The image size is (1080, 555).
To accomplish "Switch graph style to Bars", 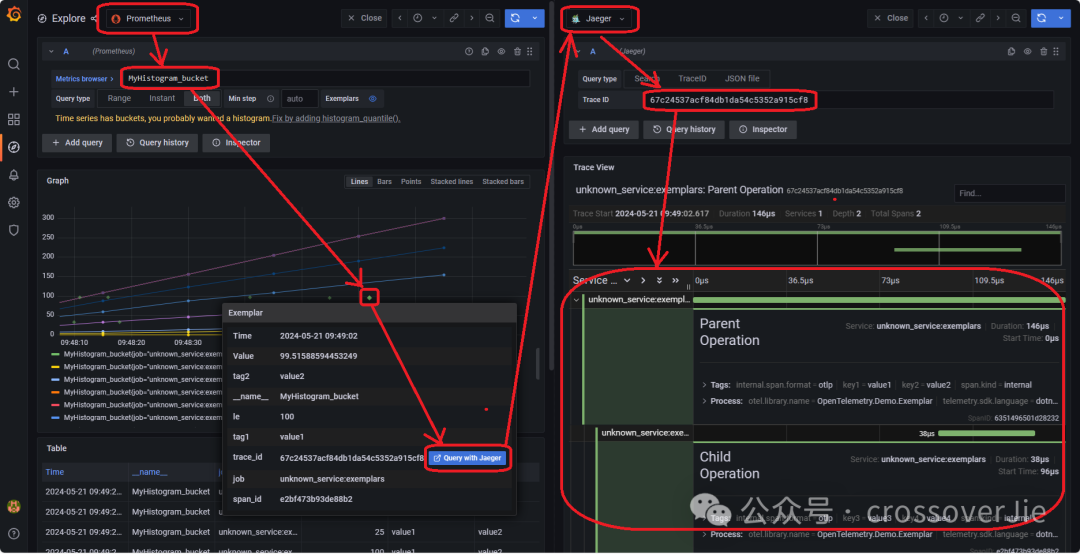I will coord(384,182).
